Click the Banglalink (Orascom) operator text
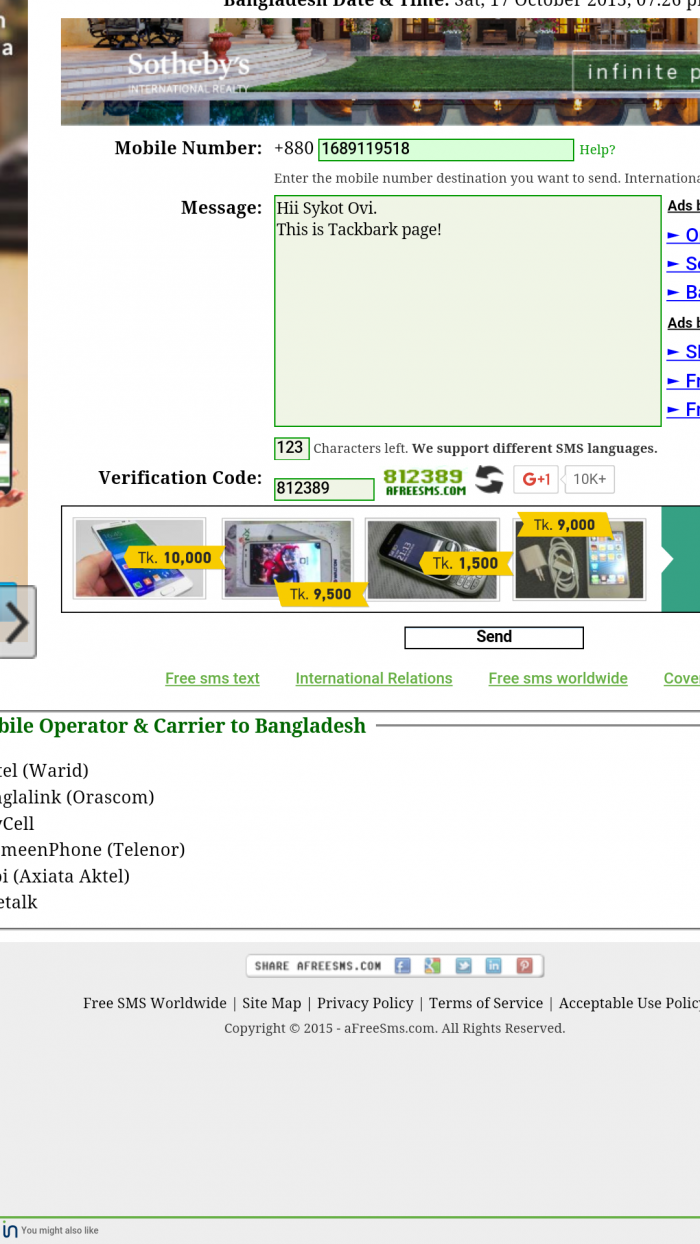Screen dimensions: 700x1244 [77, 797]
